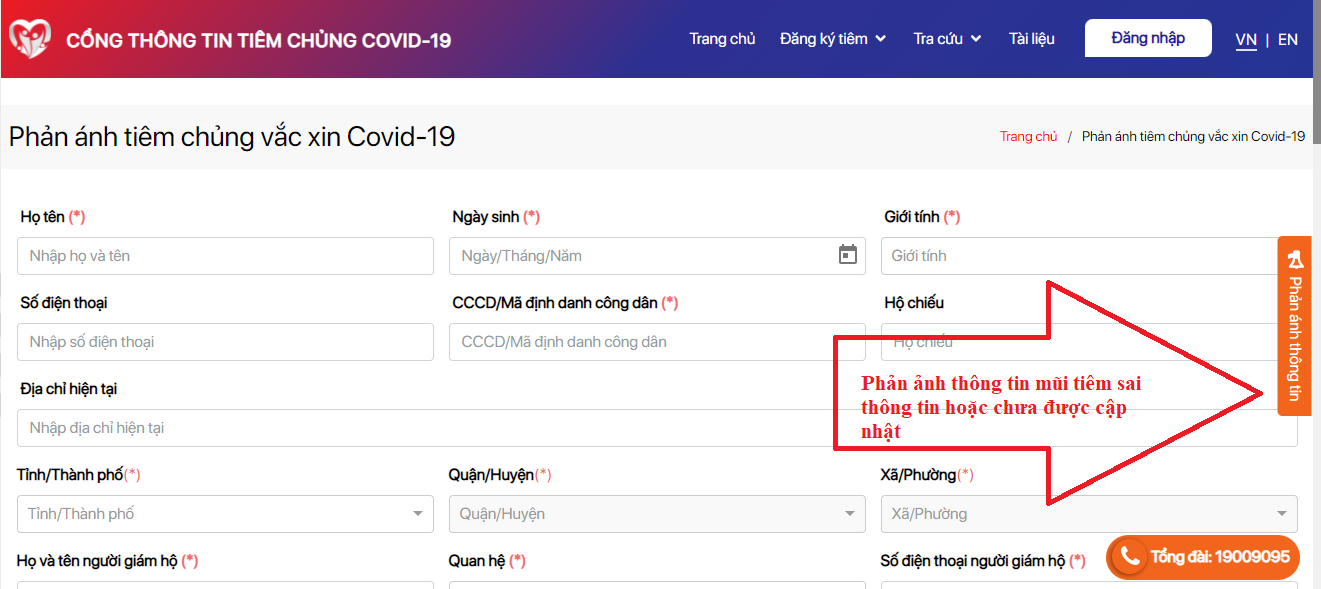Click Trang chủ in the breadcrumb
Screen dimensions: 1321x589
coord(1028,135)
